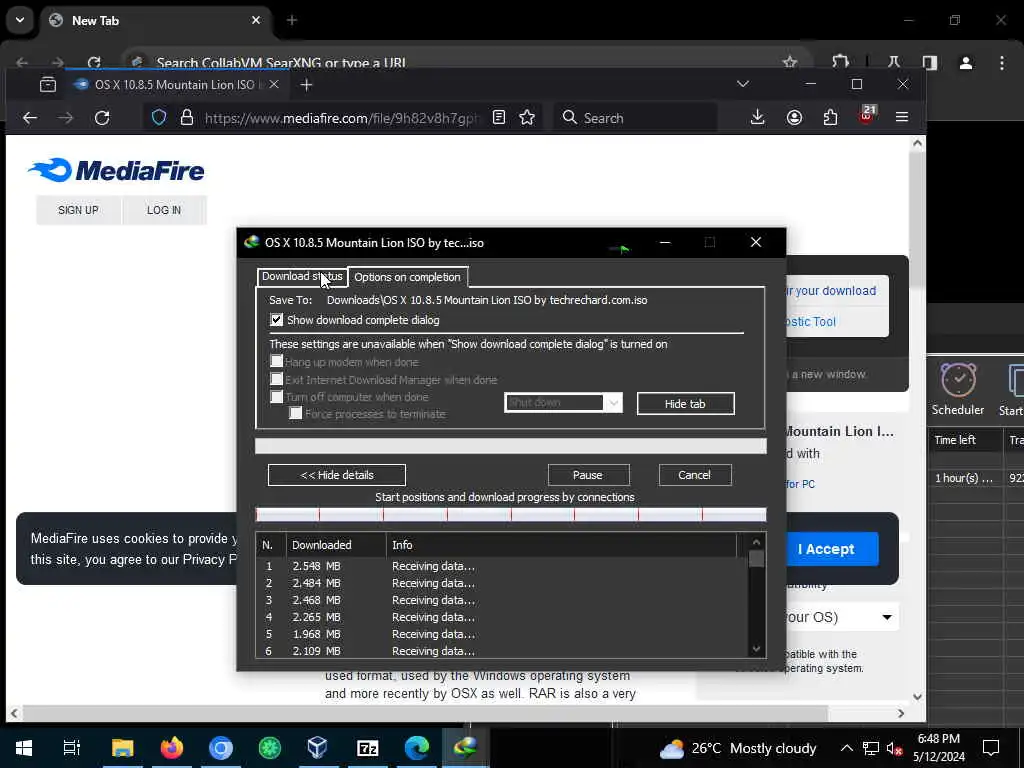
Task: Open Microsoft Edge from the taskbar
Action: pos(417,748)
